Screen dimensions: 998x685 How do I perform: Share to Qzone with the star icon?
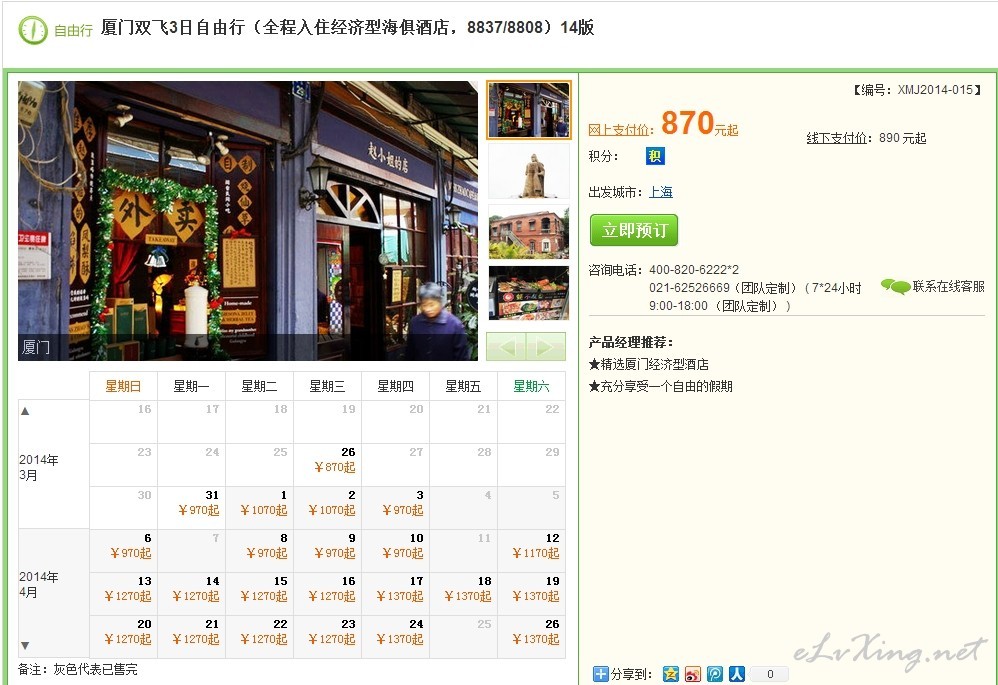tap(670, 674)
